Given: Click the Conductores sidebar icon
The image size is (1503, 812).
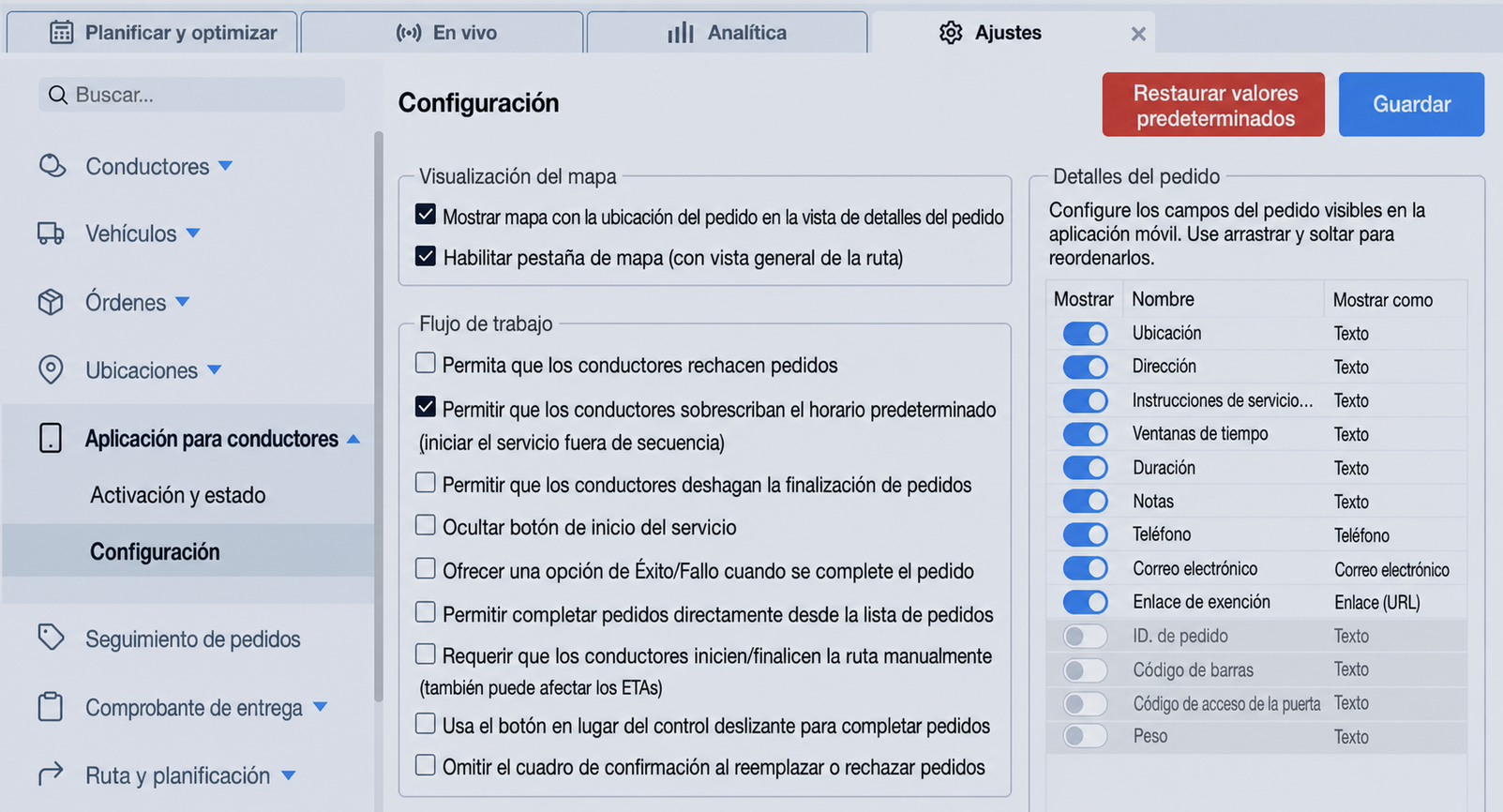Looking at the screenshot, I should pyautogui.click(x=52, y=166).
